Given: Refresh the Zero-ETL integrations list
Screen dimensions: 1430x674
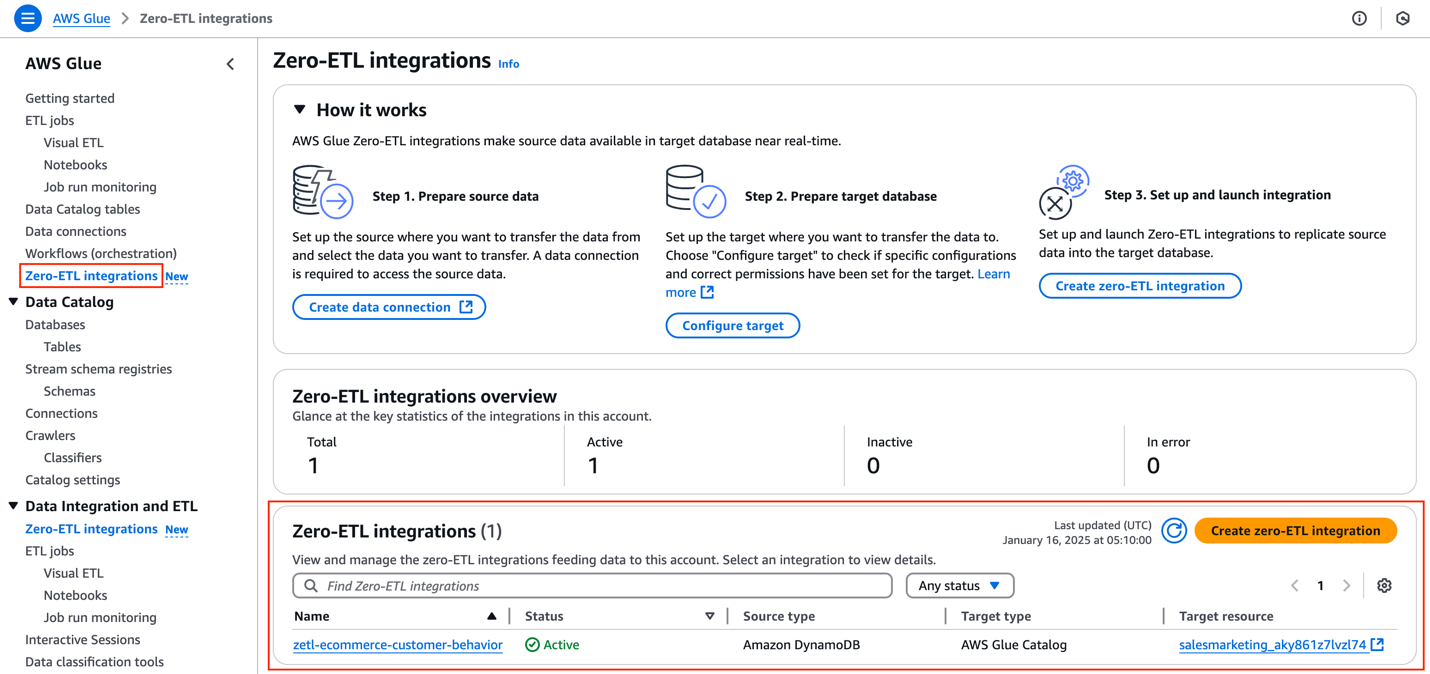Looking at the screenshot, I should tap(1174, 531).
